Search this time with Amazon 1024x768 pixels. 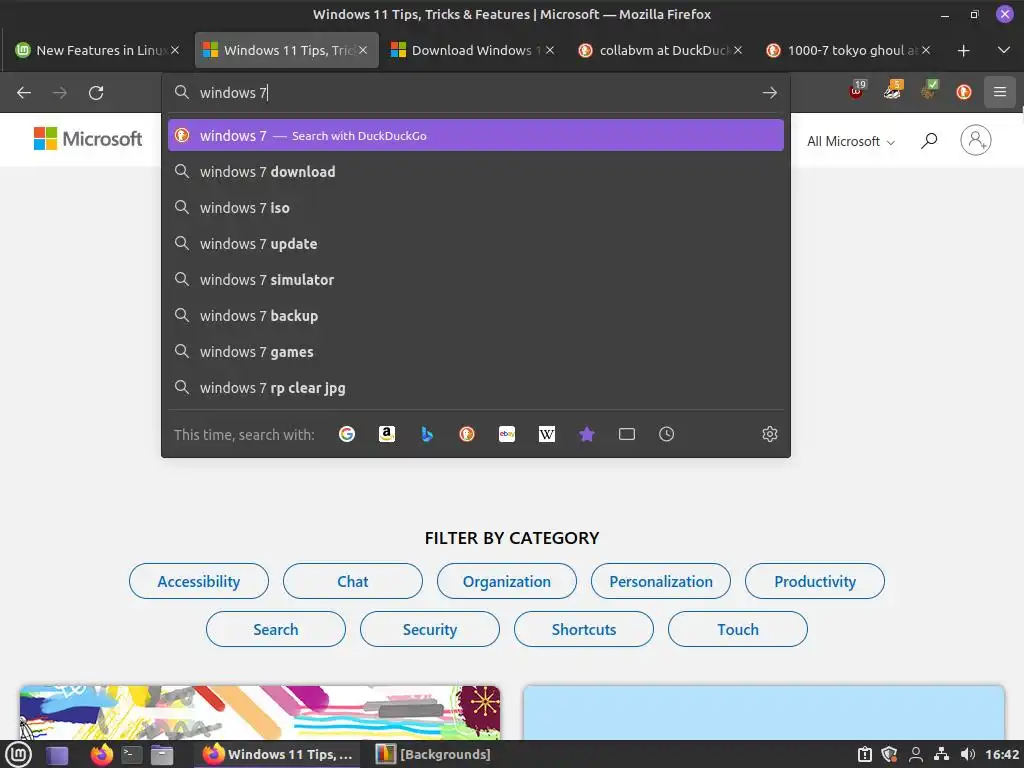pyautogui.click(x=387, y=434)
